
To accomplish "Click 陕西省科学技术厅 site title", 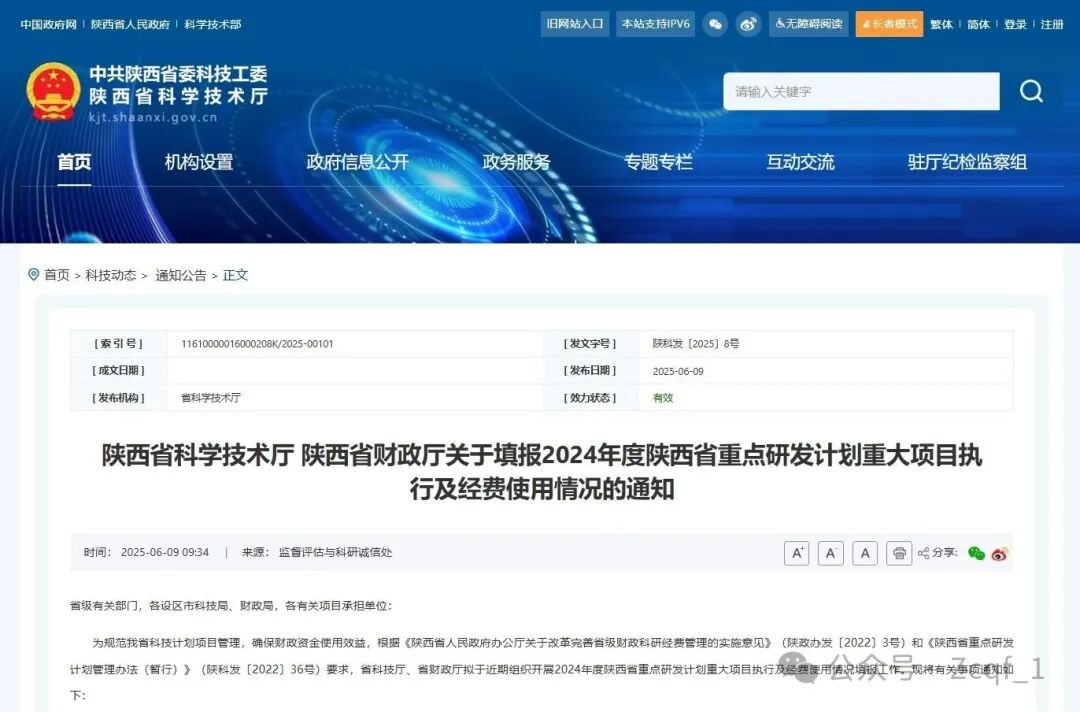I will coord(178,96).
